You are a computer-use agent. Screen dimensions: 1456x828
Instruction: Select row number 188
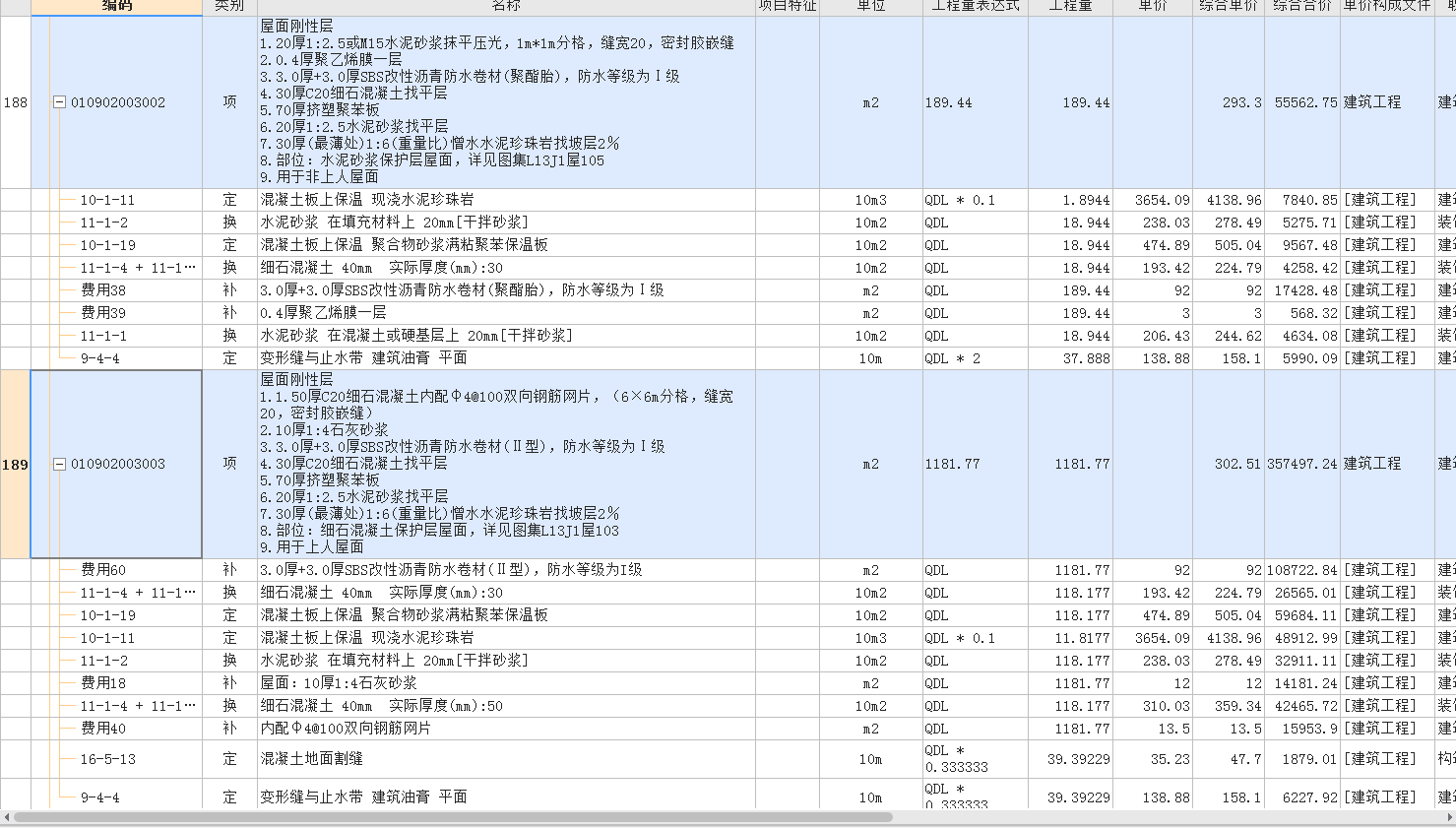pos(16,102)
